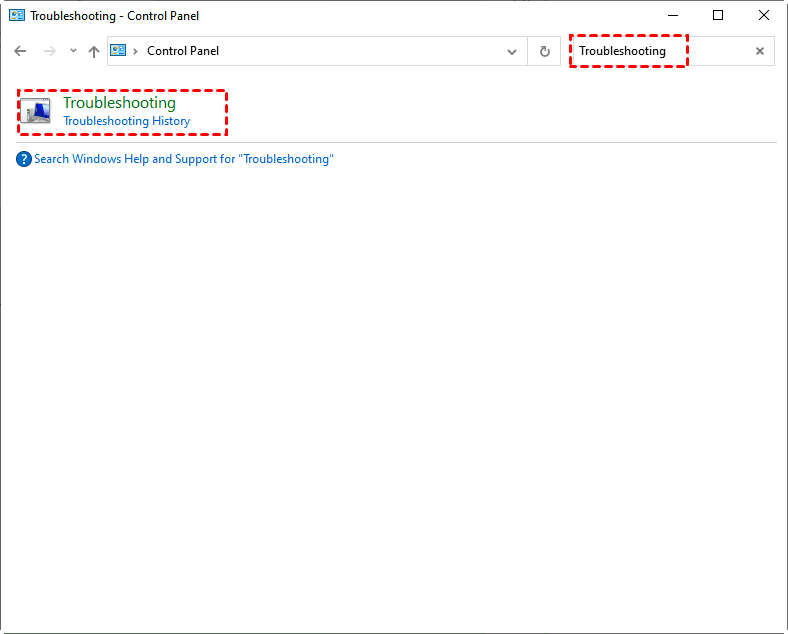Maximize the Control Panel window
The width and height of the screenshot is (788, 634).
pyautogui.click(x=718, y=16)
